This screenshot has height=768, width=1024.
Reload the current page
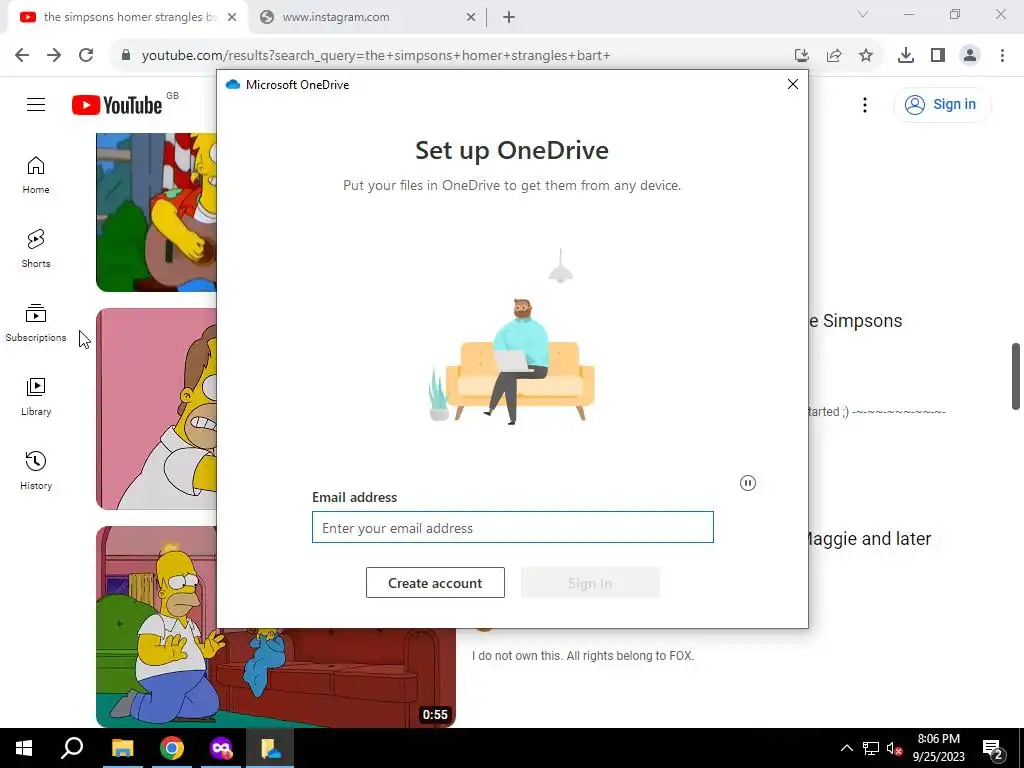coord(86,56)
